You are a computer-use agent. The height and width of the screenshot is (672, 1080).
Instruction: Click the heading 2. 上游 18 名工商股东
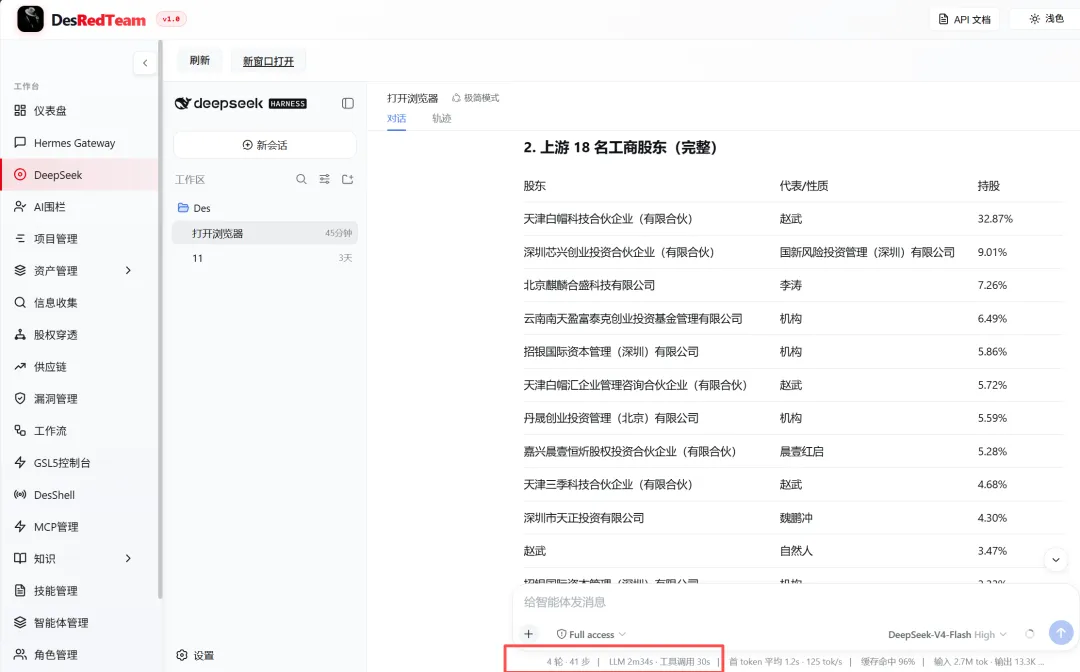coord(620,147)
